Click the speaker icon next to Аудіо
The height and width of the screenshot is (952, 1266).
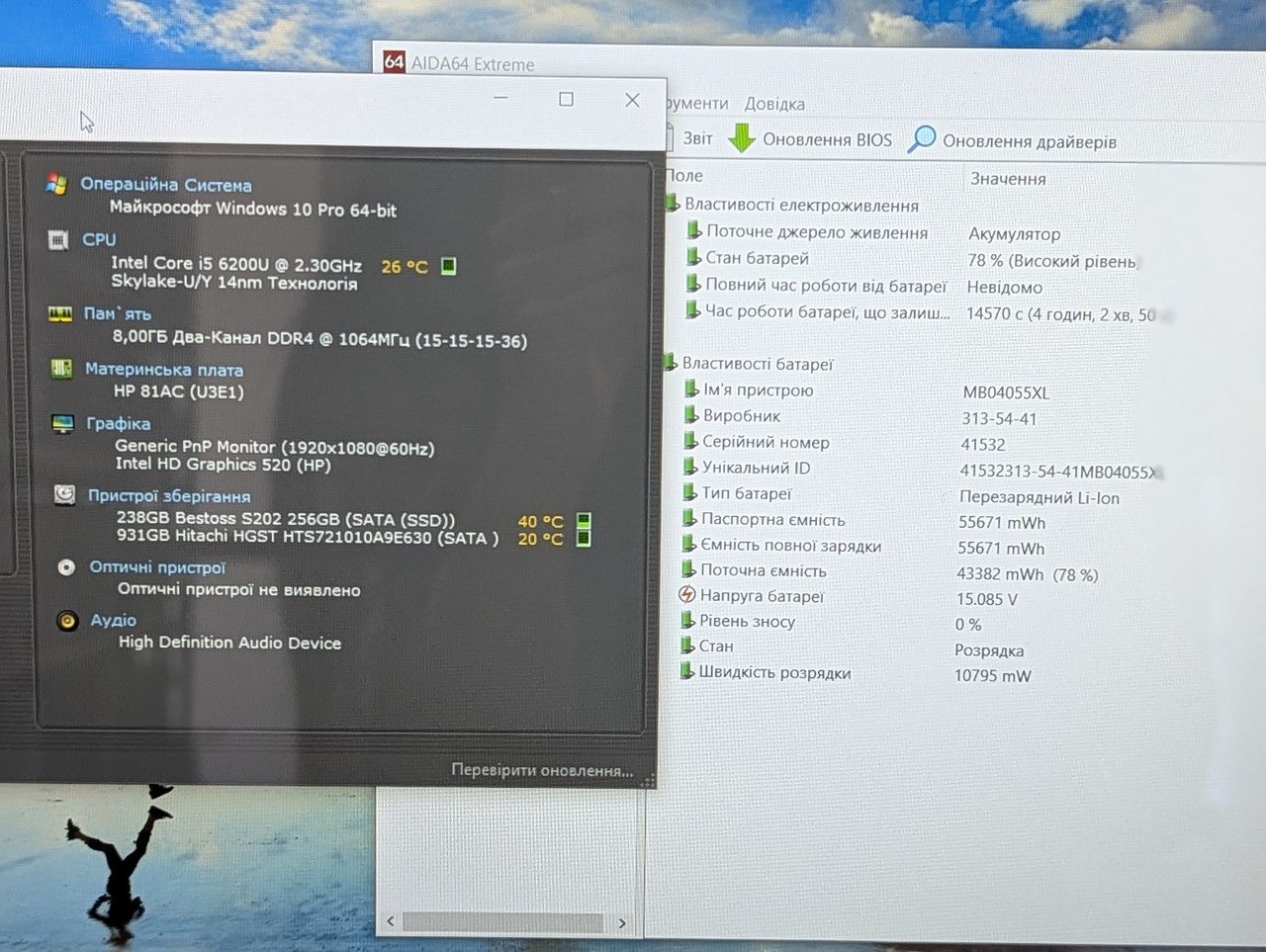[67, 620]
